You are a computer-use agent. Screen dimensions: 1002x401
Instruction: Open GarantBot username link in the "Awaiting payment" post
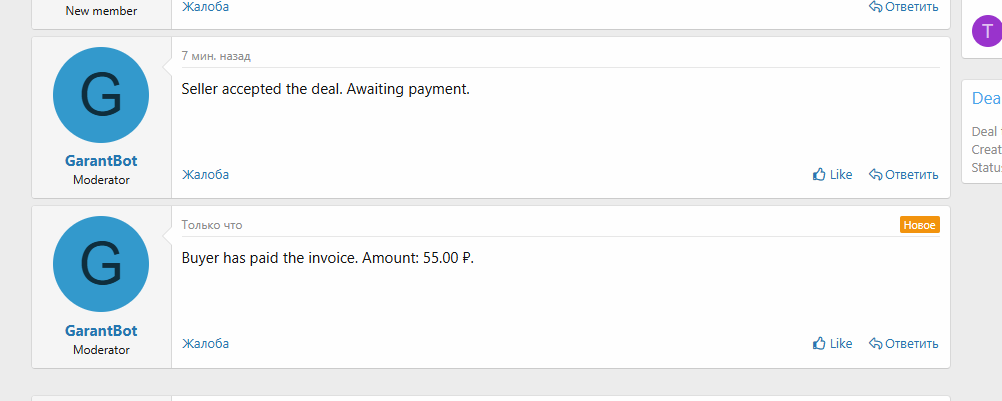pyautogui.click(x=101, y=161)
